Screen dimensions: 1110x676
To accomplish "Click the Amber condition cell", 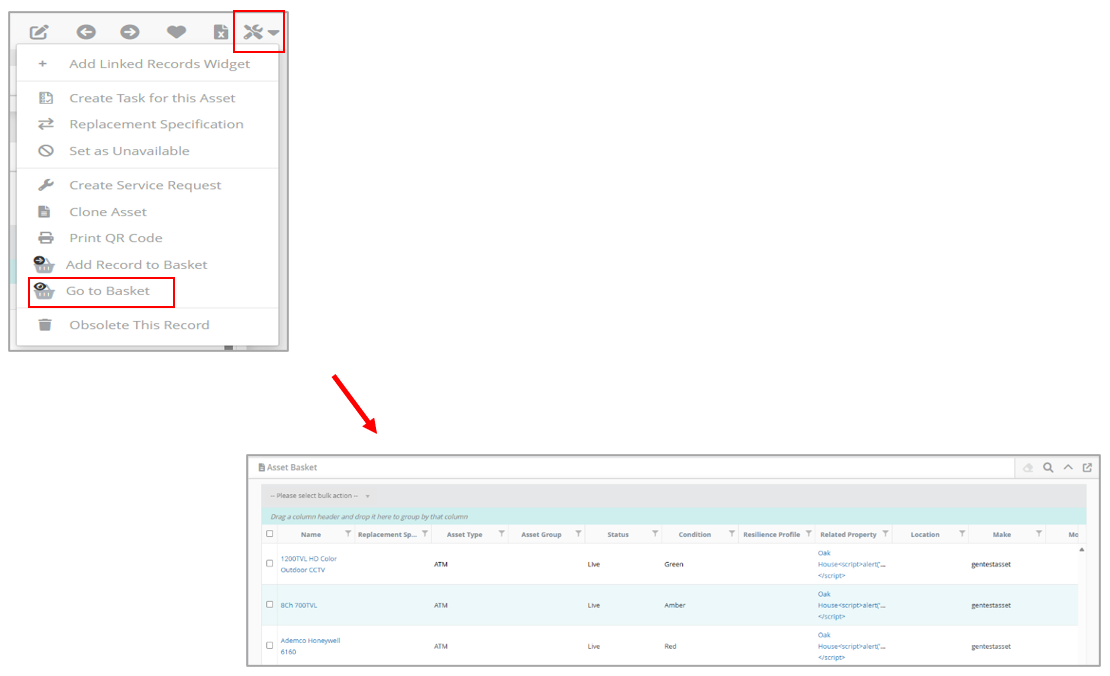I will [x=675, y=605].
